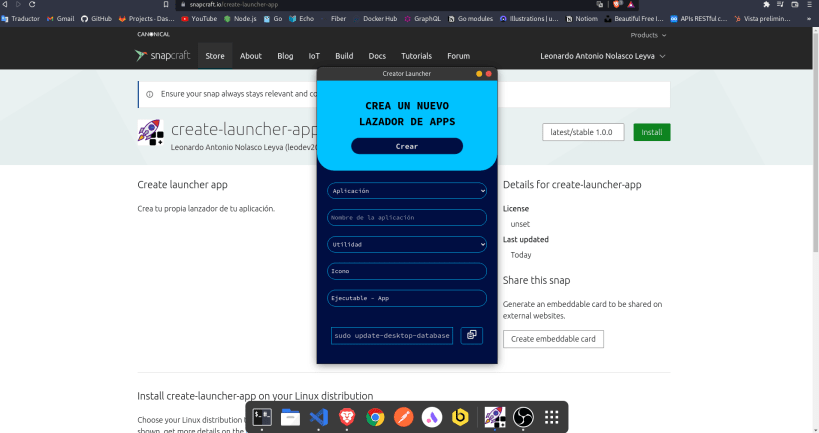Click the info icon in the notice banner
Viewport: 819px width, 433px height.
point(149,95)
